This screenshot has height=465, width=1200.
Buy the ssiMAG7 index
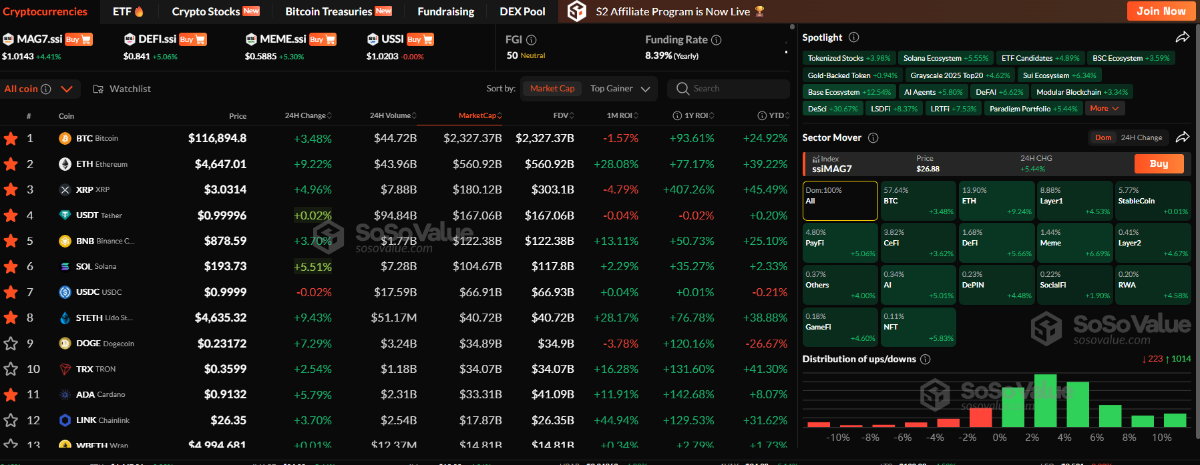click(1159, 164)
